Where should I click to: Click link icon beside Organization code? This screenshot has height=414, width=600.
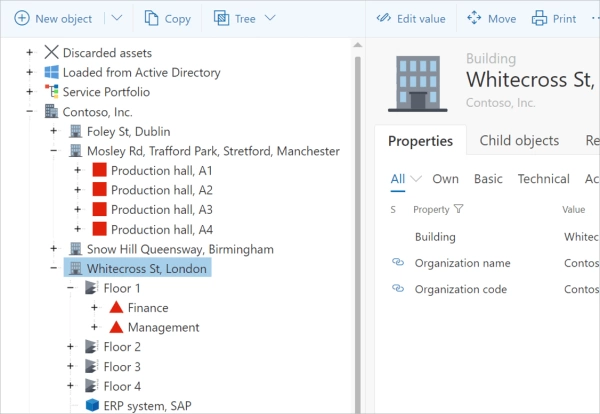pos(398,288)
